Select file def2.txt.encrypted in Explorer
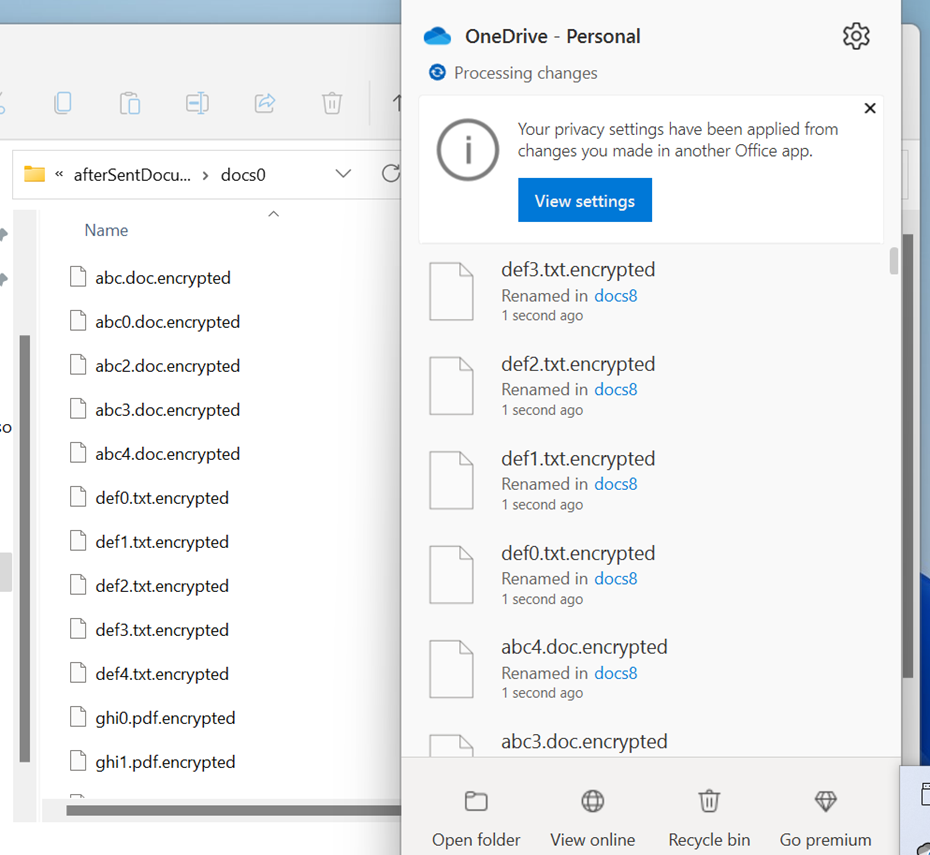 tap(162, 585)
